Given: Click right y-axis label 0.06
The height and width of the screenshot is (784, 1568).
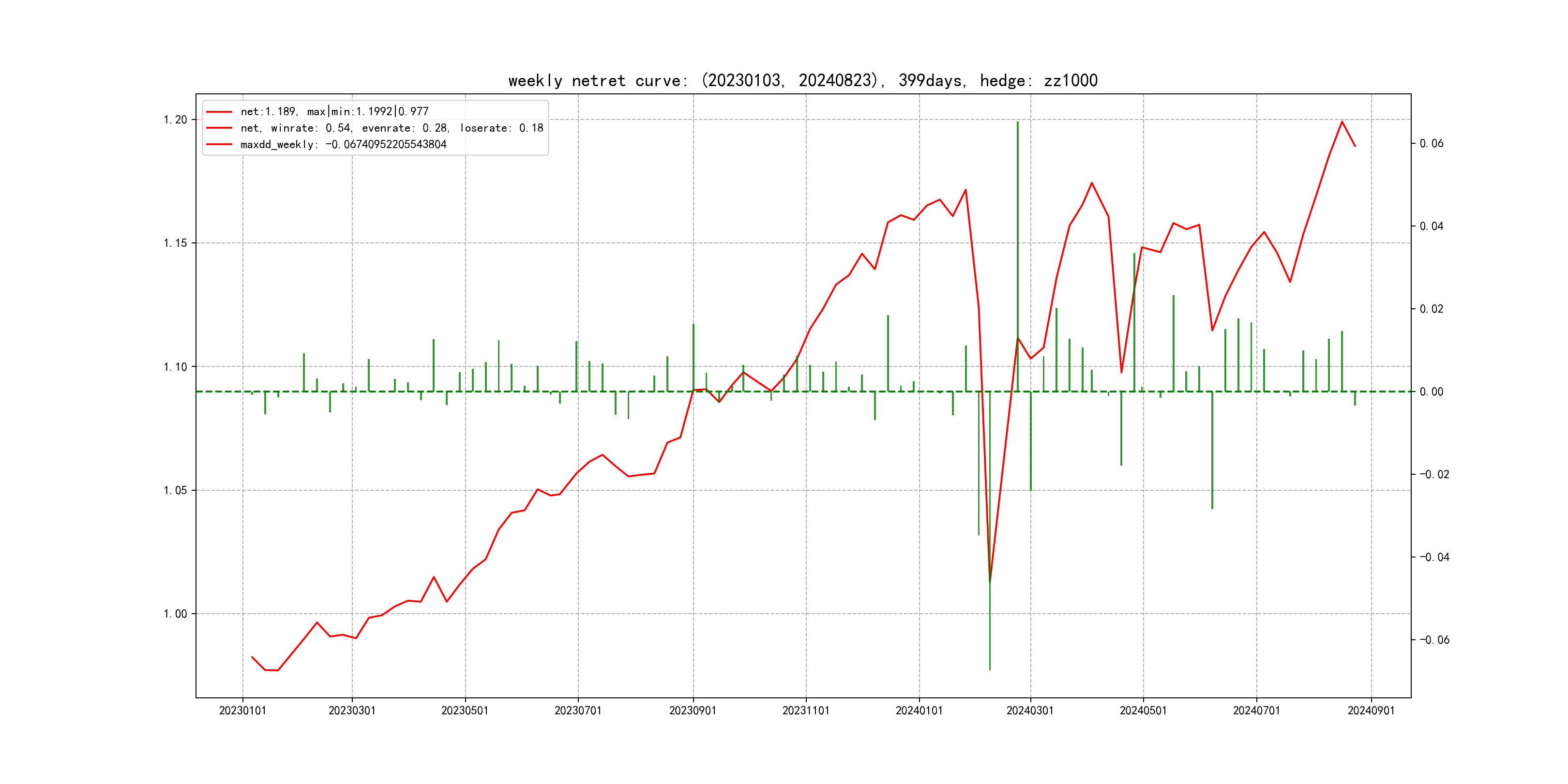Looking at the screenshot, I should 1432,144.
